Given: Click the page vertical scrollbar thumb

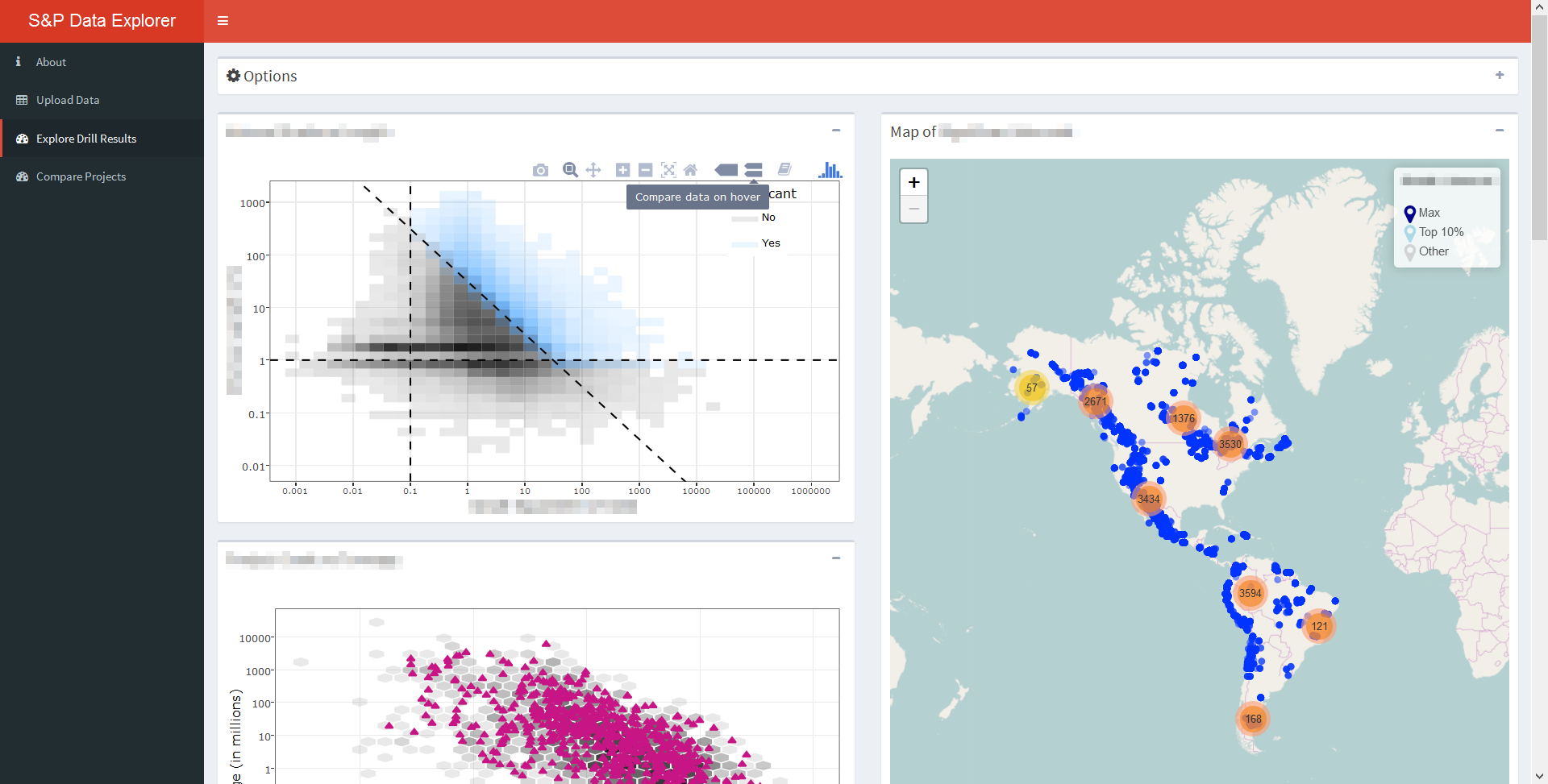Looking at the screenshot, I should (1539, 129).
